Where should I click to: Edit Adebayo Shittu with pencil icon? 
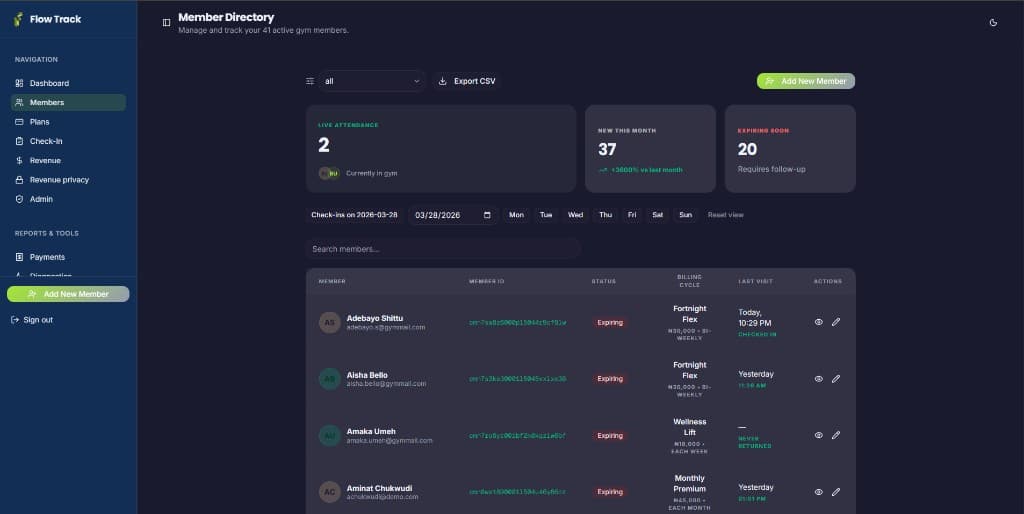(836, 322)
